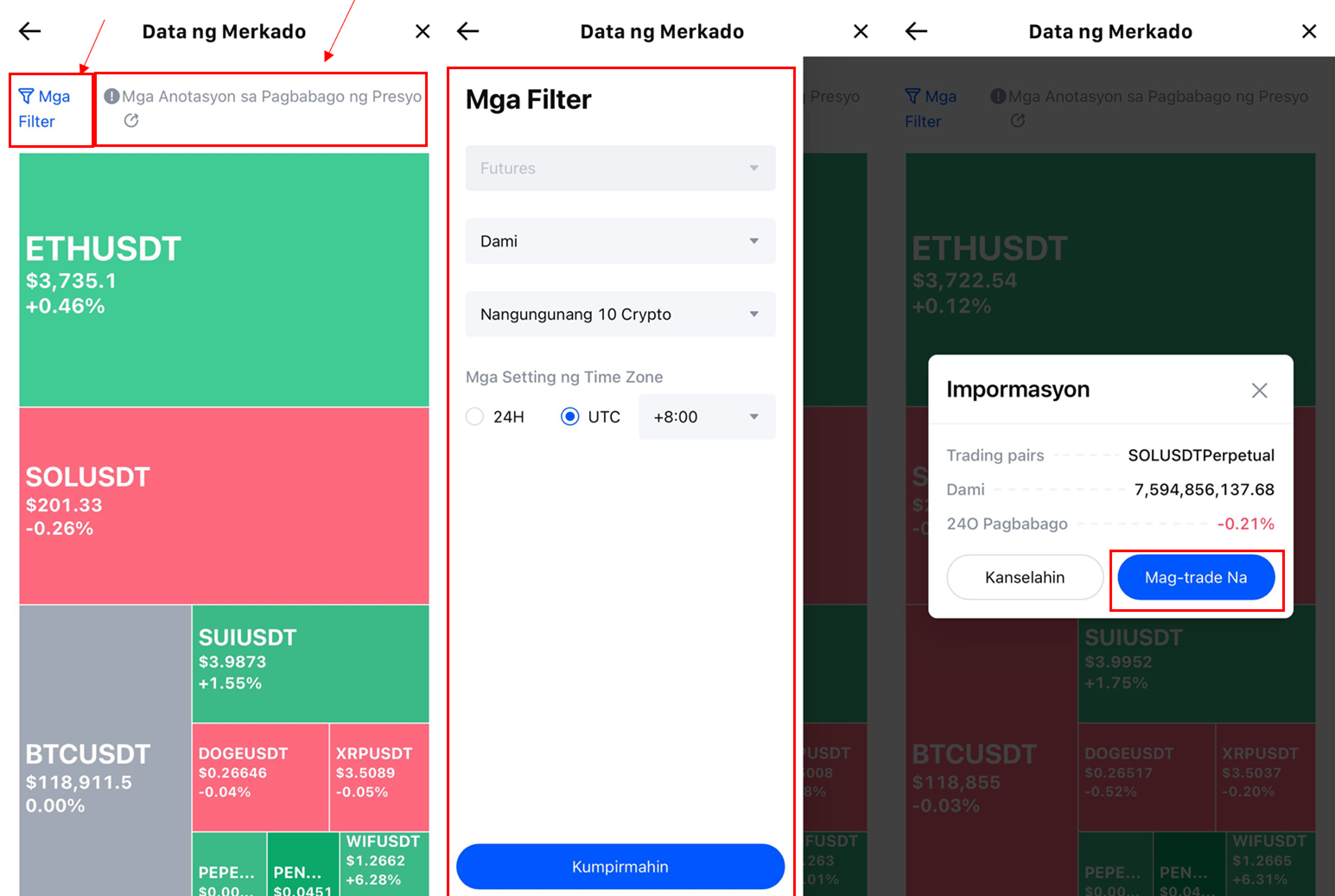Go back using the middle panel arrow
Image resolution: width=1335 pixels, height=896 pixels.
468,32
